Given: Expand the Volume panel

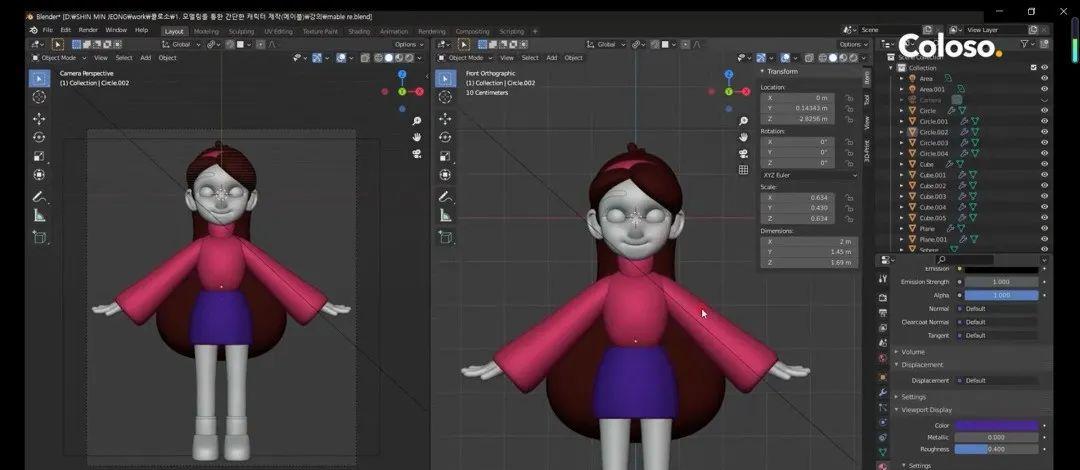Looking at the screenshot, I should click(914, 351).
